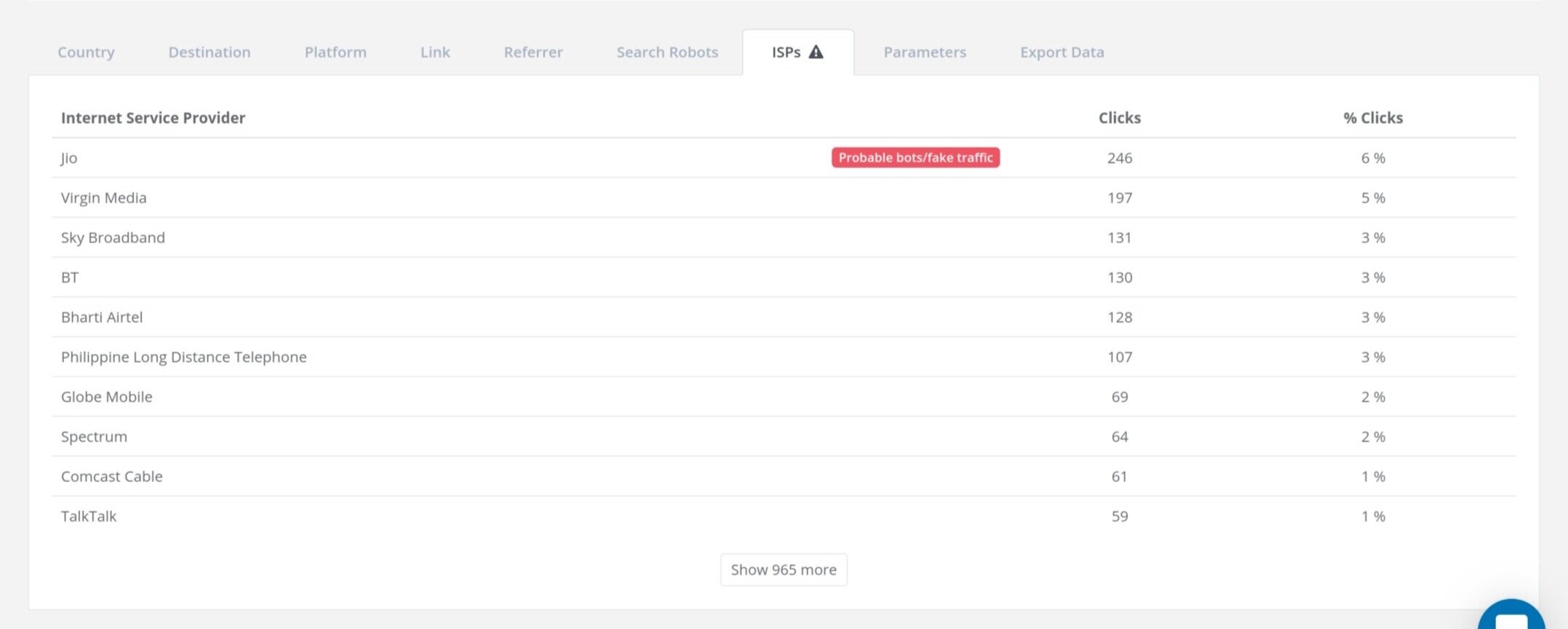The image size is (1568, 629).
Task: Click the 64 clicks value for Spectrum
Action: (1120, 437)
